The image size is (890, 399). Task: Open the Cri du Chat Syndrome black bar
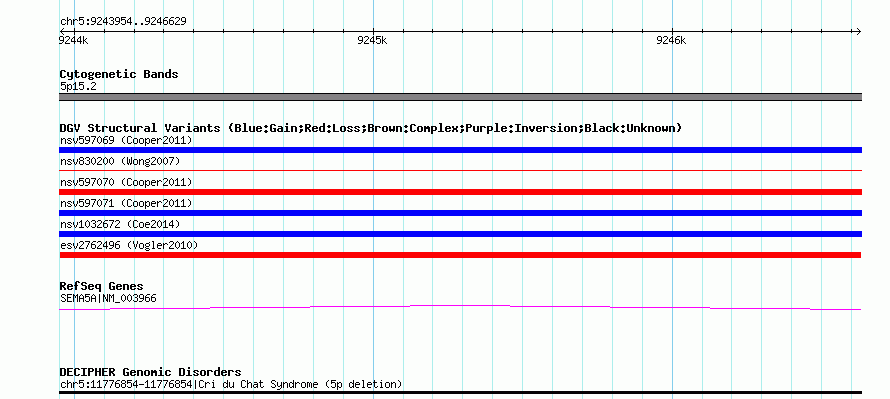click(x=460, y=392)
